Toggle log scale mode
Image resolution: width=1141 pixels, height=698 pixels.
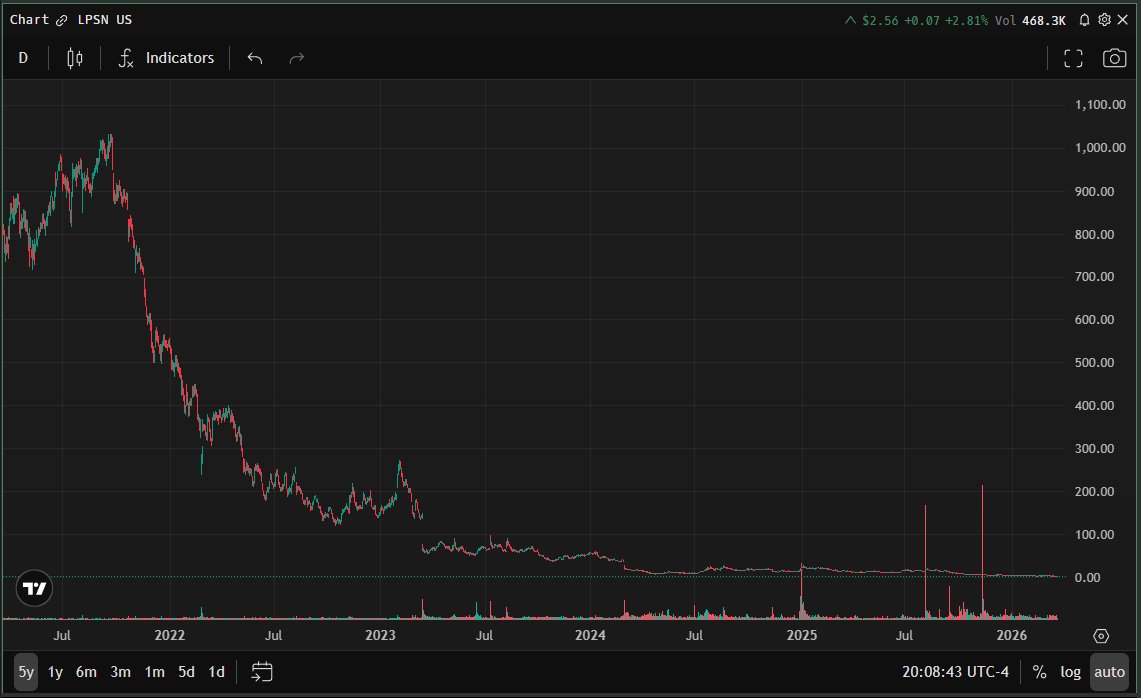[x=1070, y=672]
